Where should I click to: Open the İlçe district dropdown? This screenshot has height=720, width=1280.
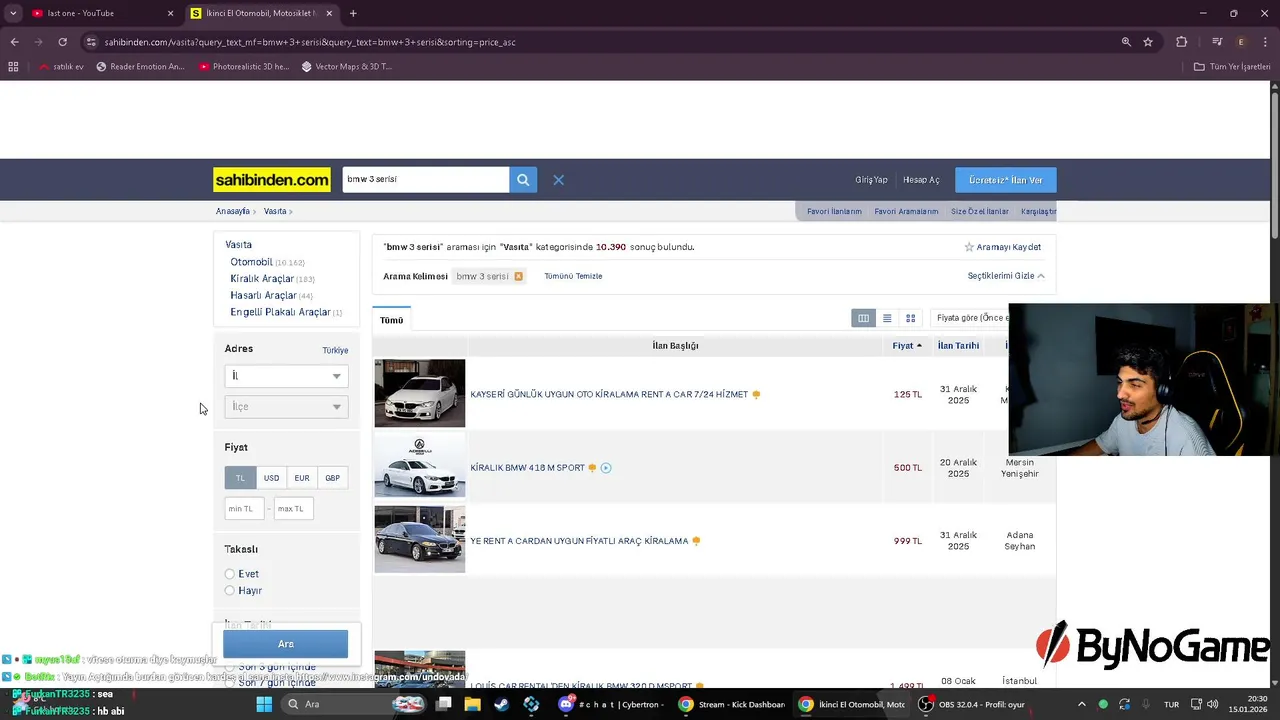(286, 407)
